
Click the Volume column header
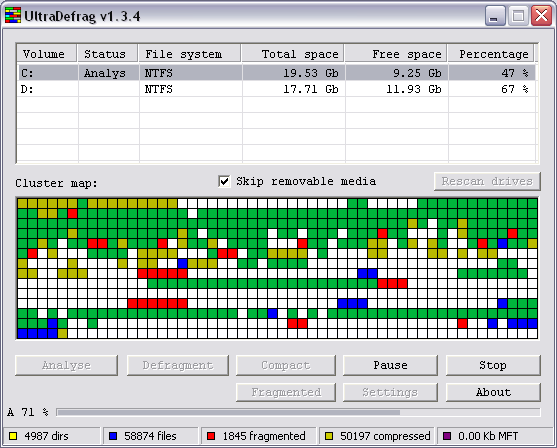47,54
